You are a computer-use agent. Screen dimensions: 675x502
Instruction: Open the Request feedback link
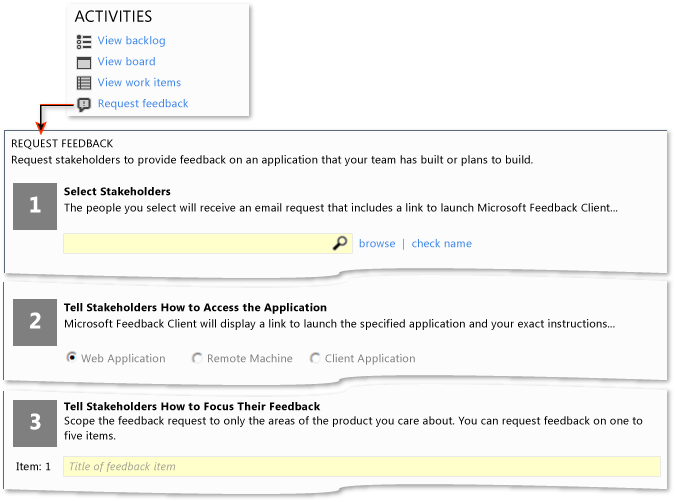click(143, 104)
